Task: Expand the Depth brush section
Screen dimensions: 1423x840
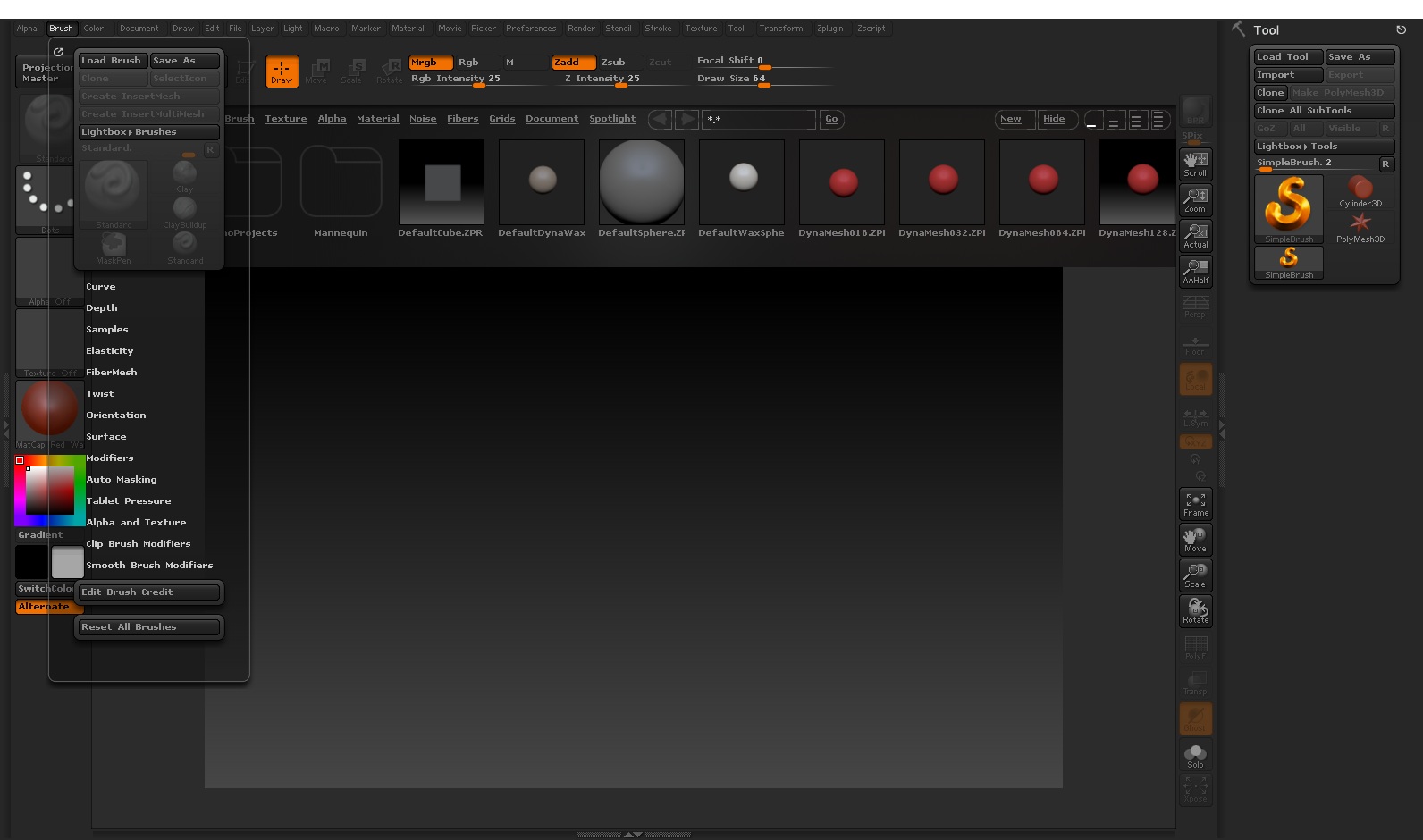Action: tap(102, 308)
